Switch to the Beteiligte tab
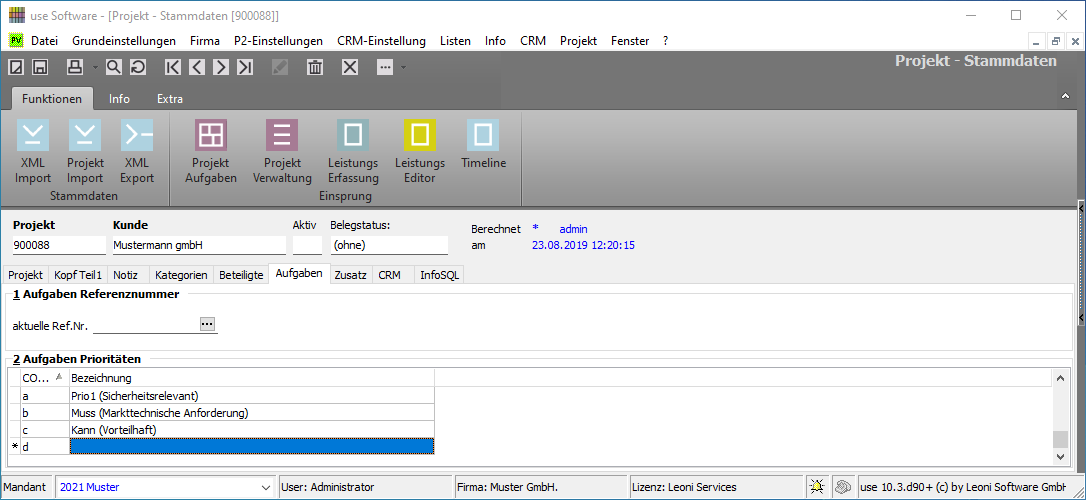Screen dimensions: 1086x500 click(240, 274)
